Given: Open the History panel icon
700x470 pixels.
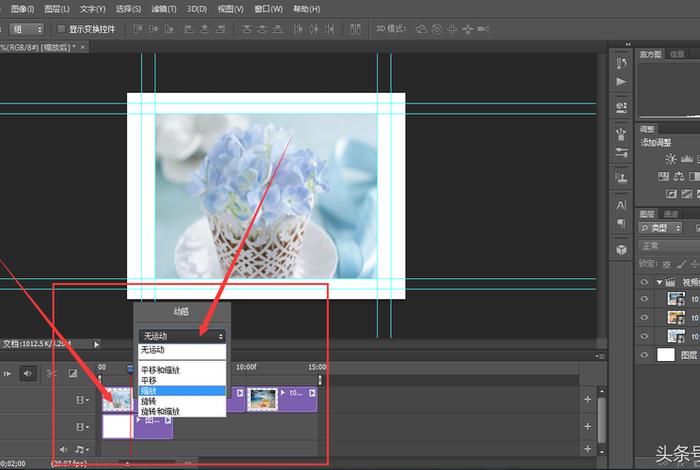Looking at the screenshot, I should pyautogui.click(x=621, y=63).
